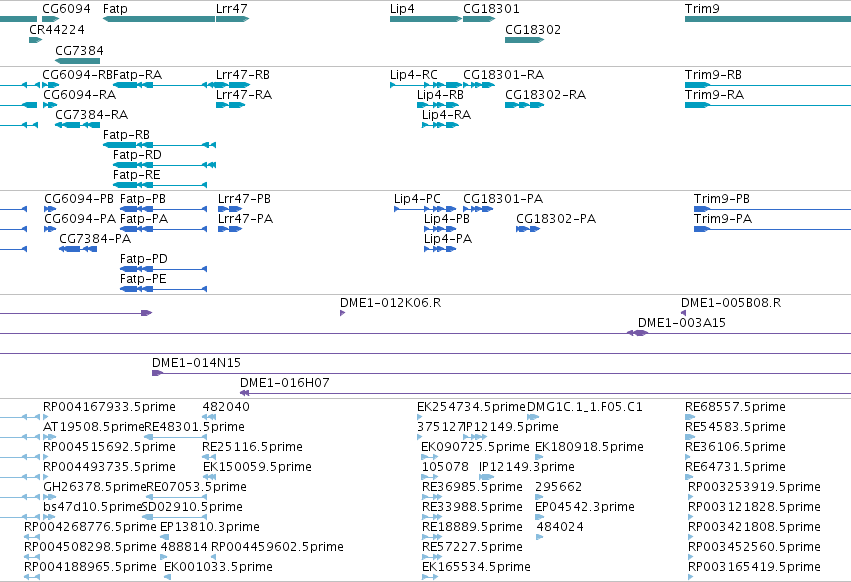Select the Lip4 gene bar
Screen dimensions: 851x582
point(426,19)
